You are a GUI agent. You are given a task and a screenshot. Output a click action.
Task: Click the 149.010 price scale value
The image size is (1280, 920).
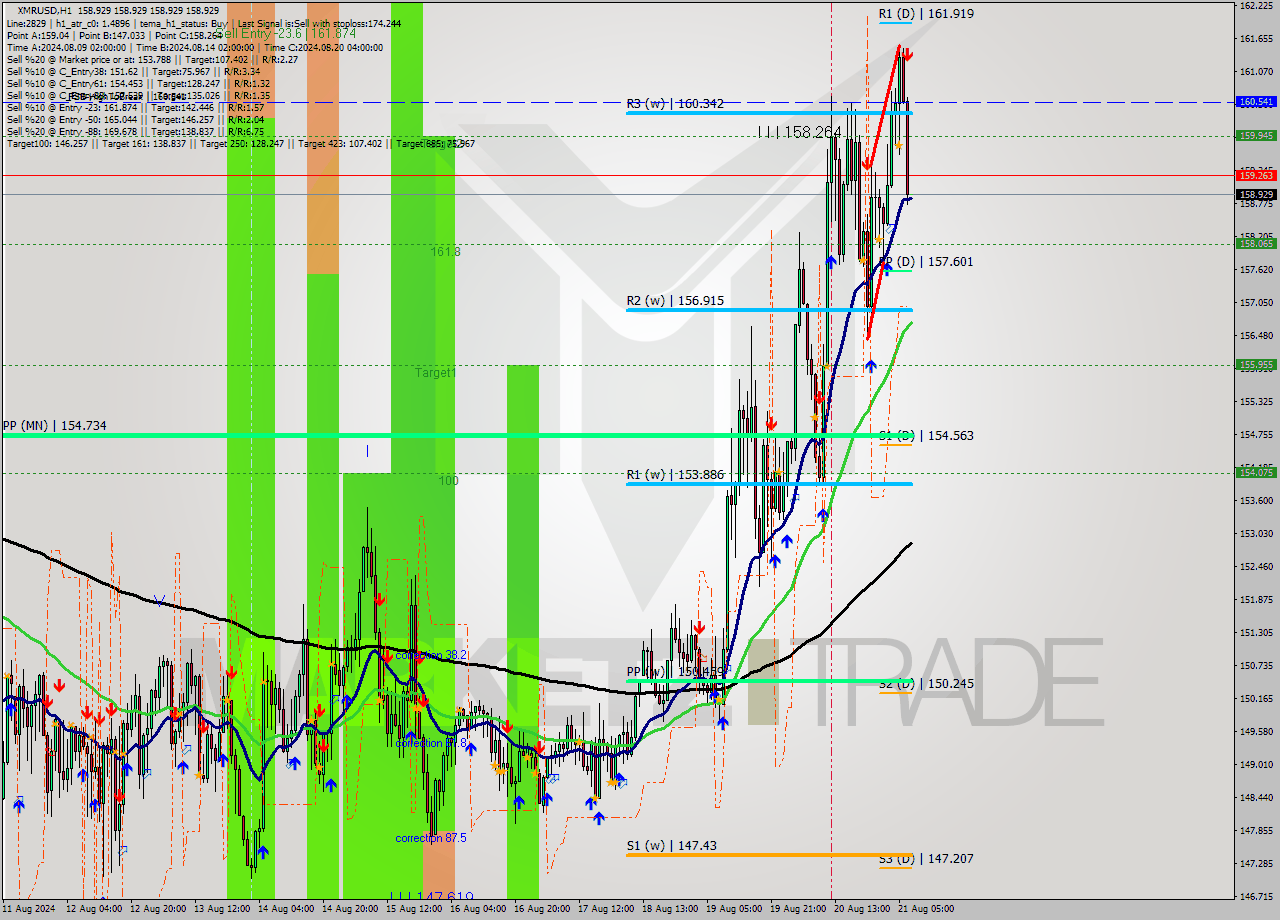click(1256, 765)
